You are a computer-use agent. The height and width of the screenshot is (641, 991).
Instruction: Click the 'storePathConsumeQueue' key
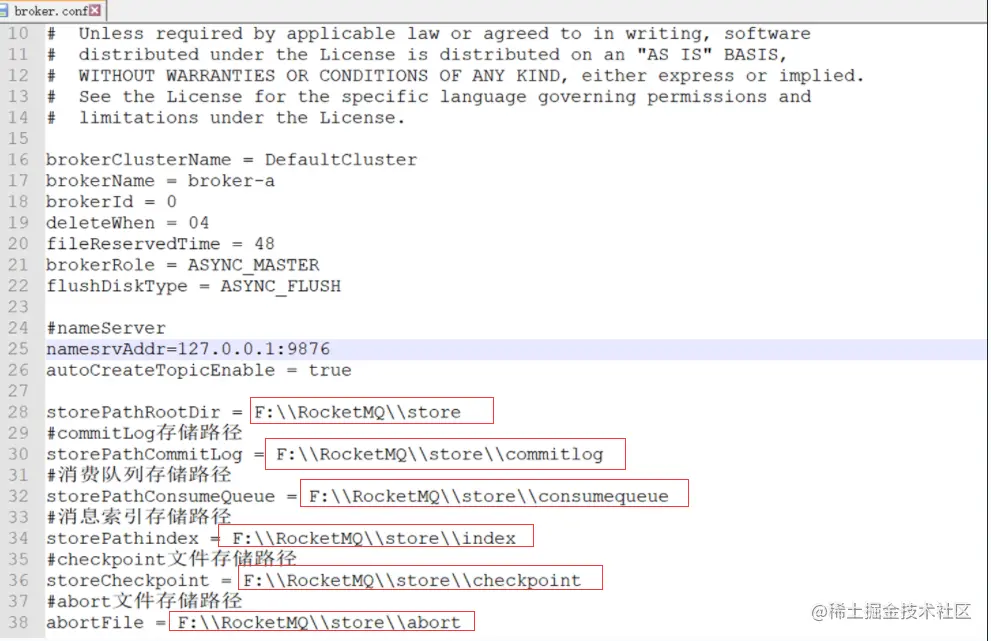click(x=161, y=496)
